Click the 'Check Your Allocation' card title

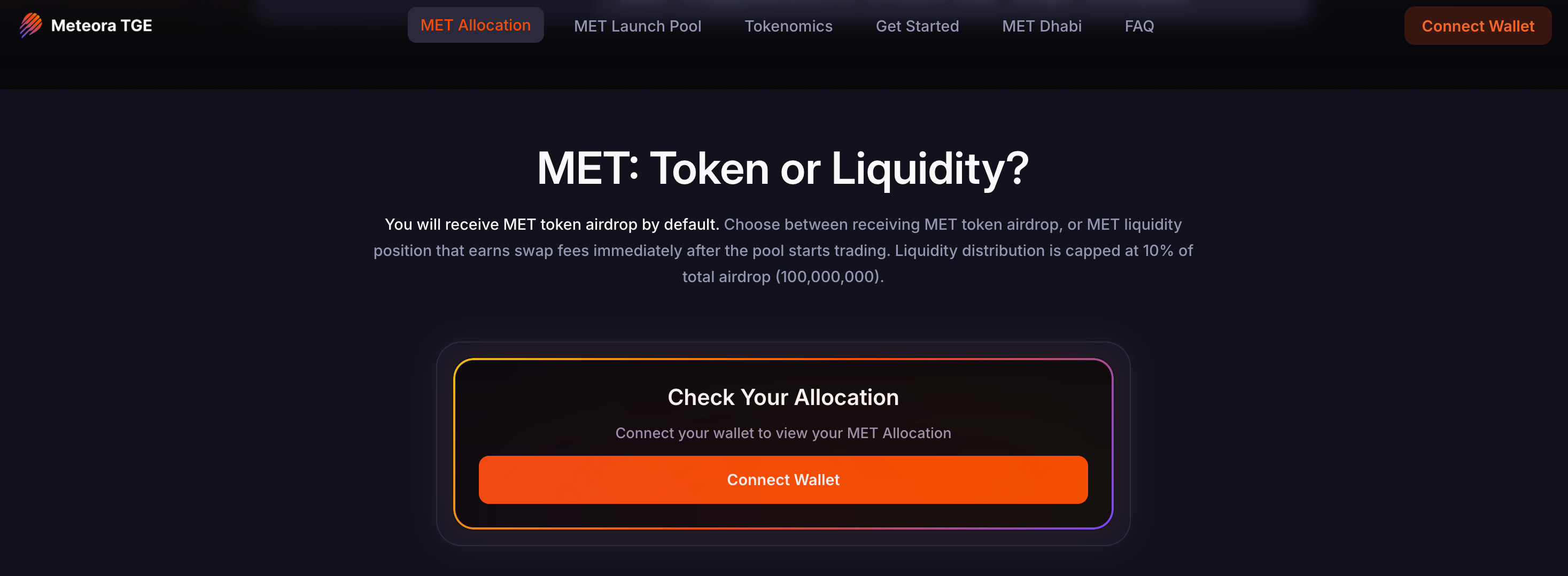coord(783,397)
